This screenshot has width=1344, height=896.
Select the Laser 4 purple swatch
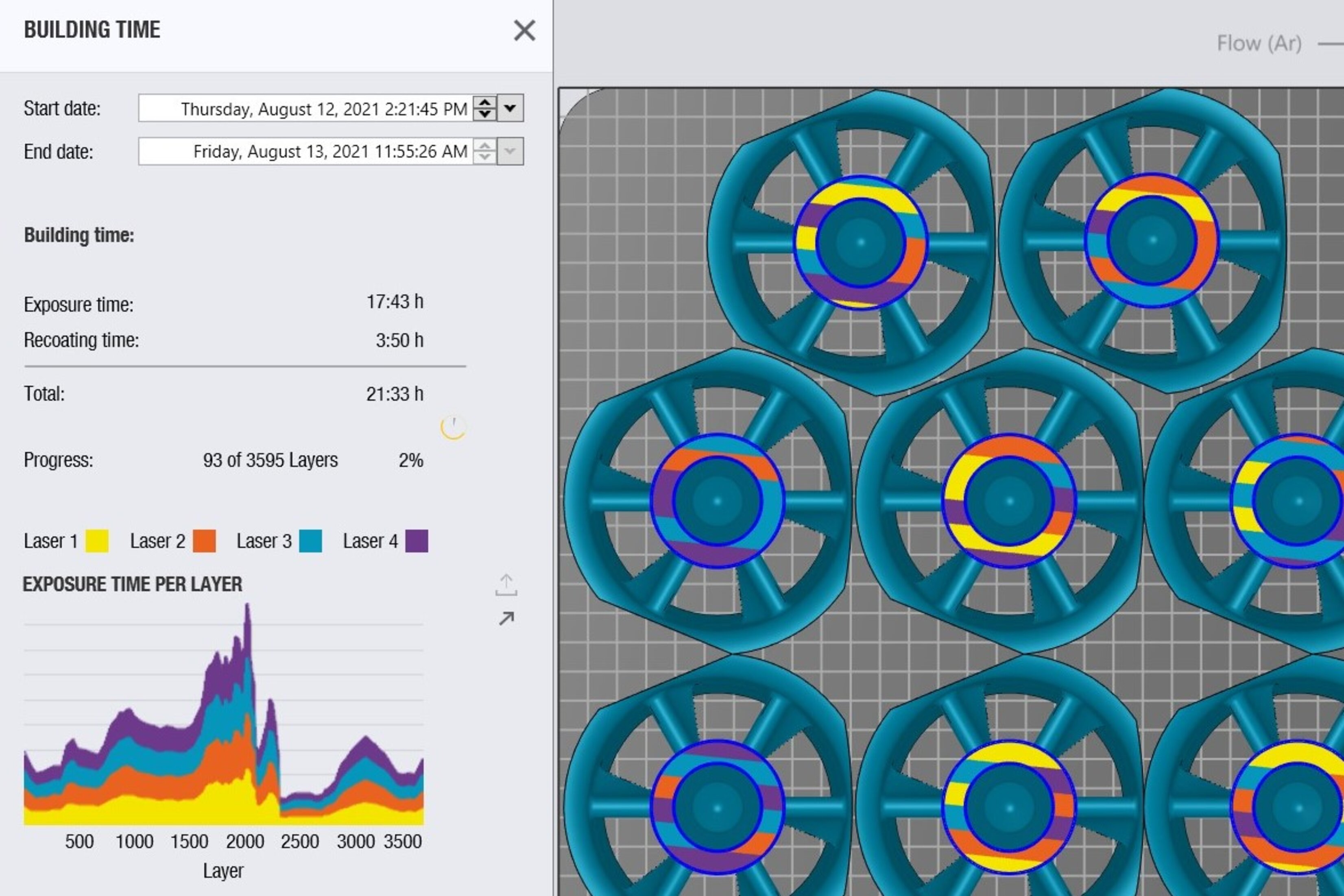click(x=417, y=541)
